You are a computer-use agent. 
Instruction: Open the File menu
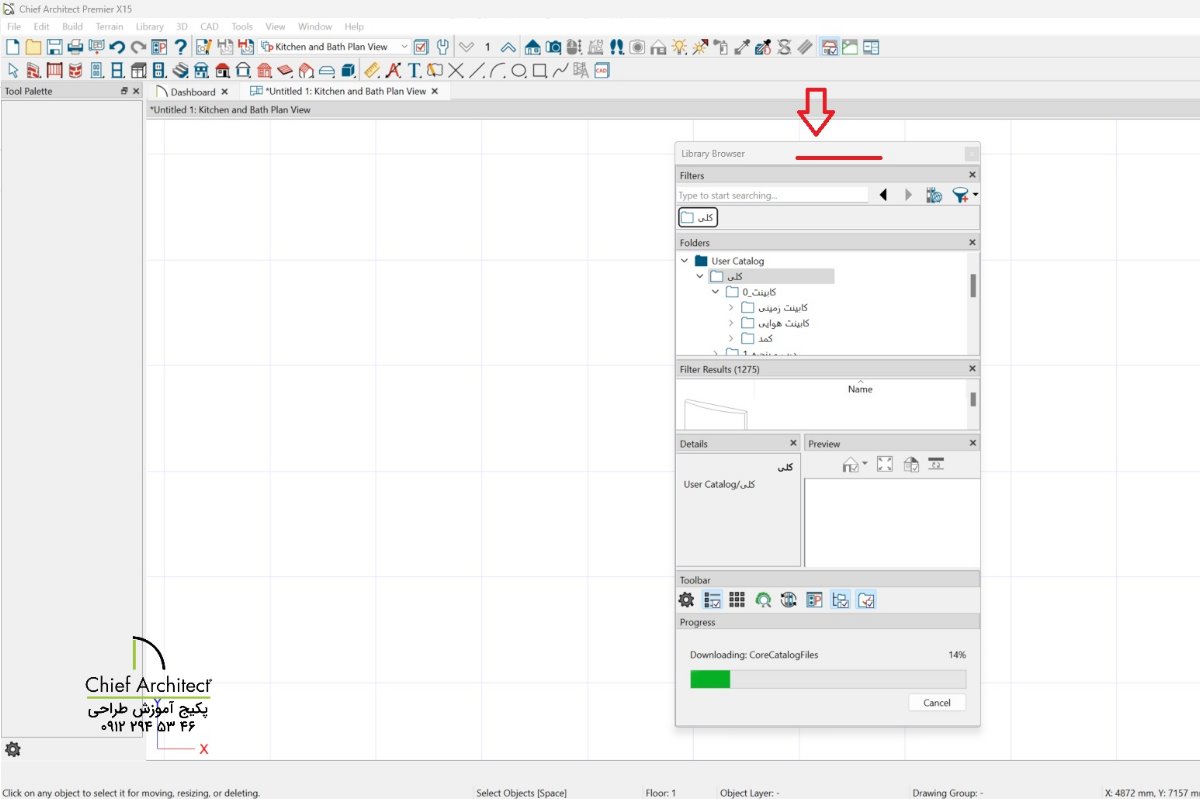14,26
